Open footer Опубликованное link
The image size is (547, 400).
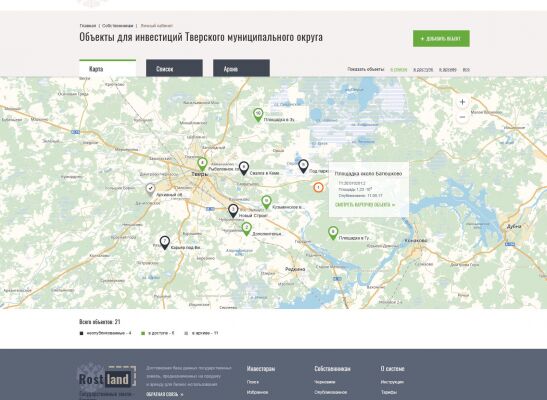pyautogui.click(x=330, y=392)
